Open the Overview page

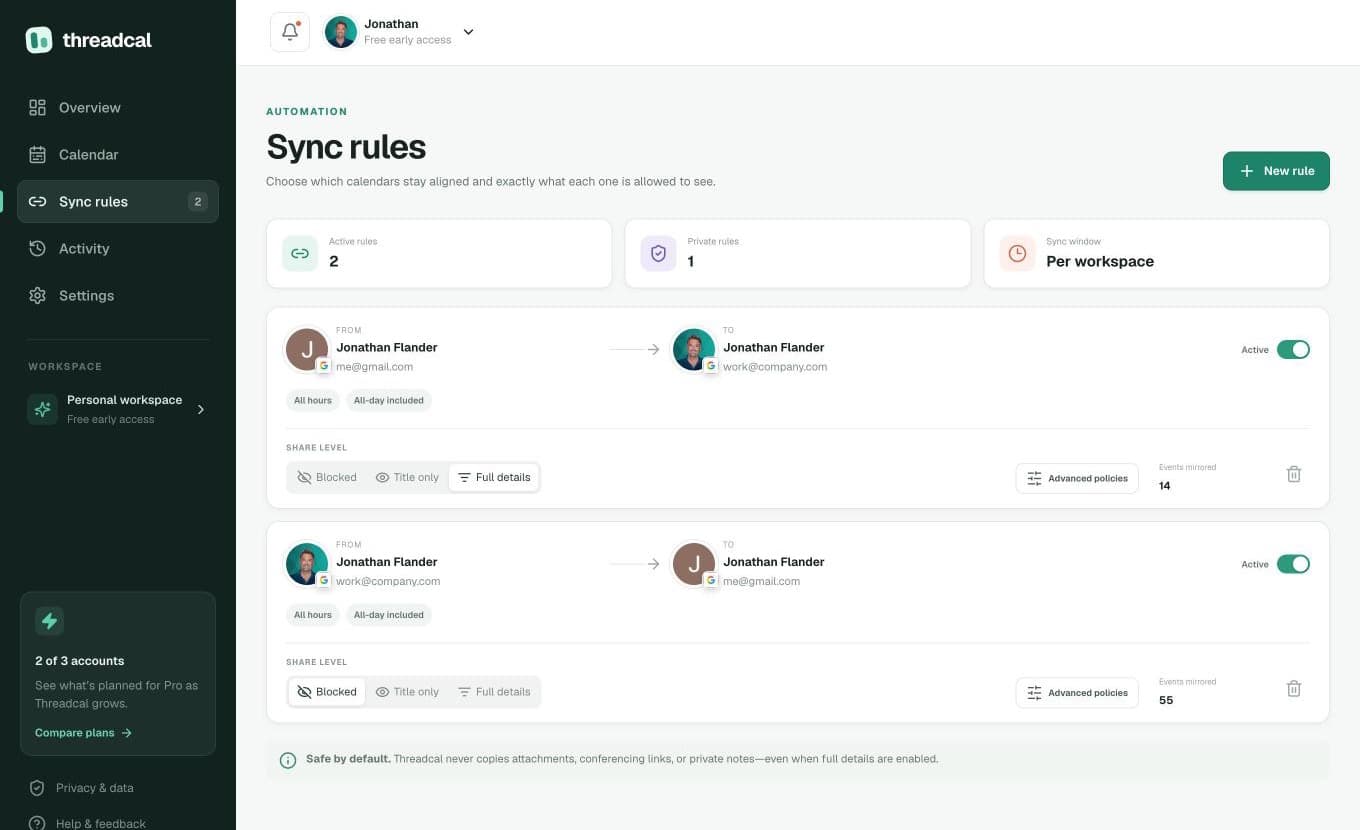coord(118,107)
